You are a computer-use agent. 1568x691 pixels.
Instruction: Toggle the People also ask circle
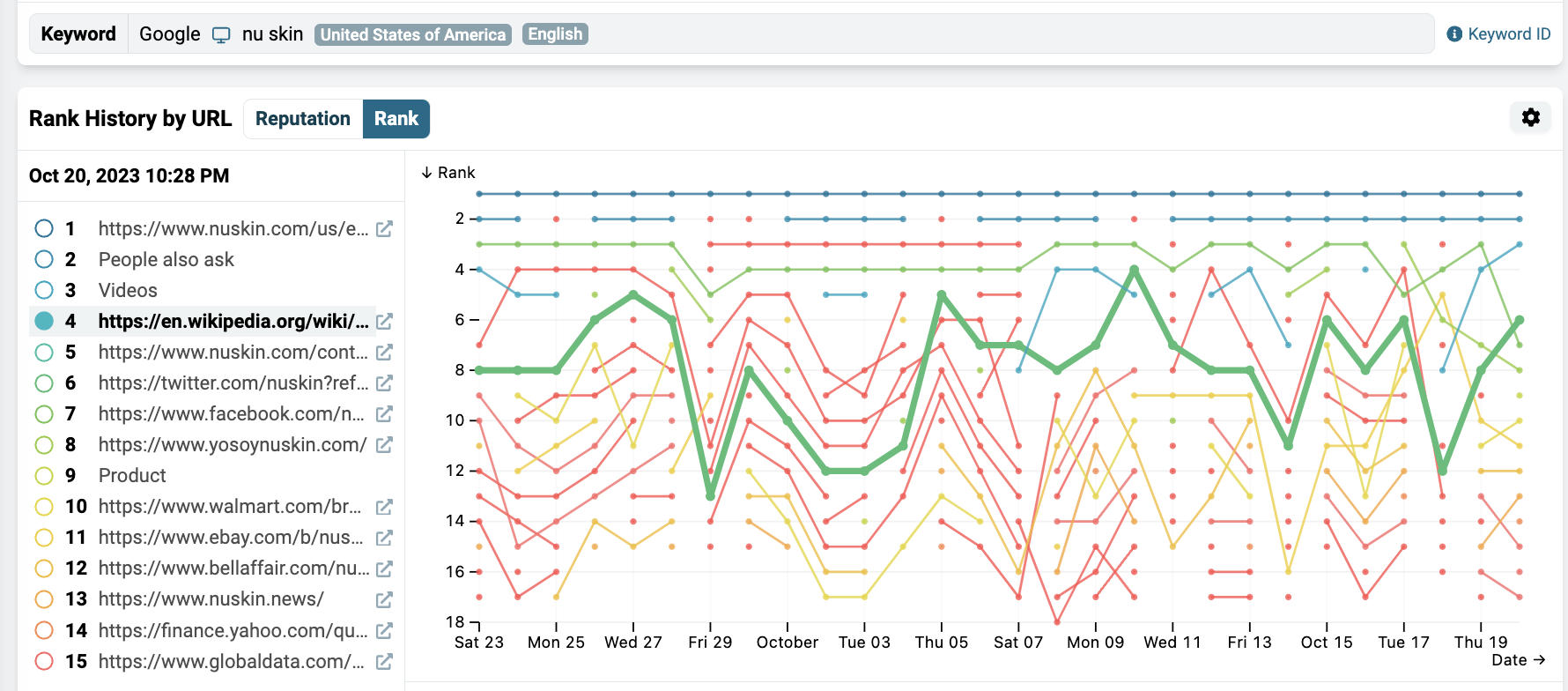(44, 259)
